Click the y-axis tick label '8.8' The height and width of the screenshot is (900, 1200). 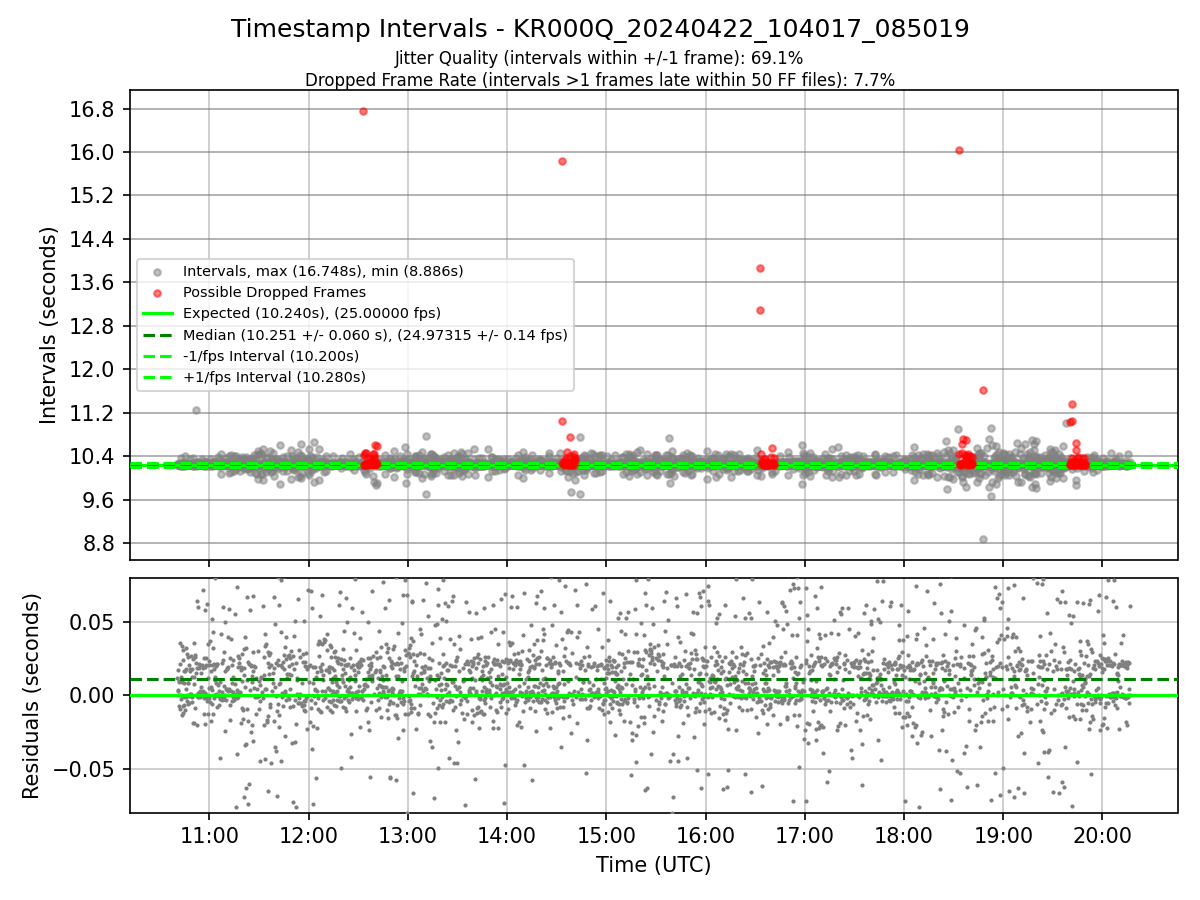(x=101, y=543)
